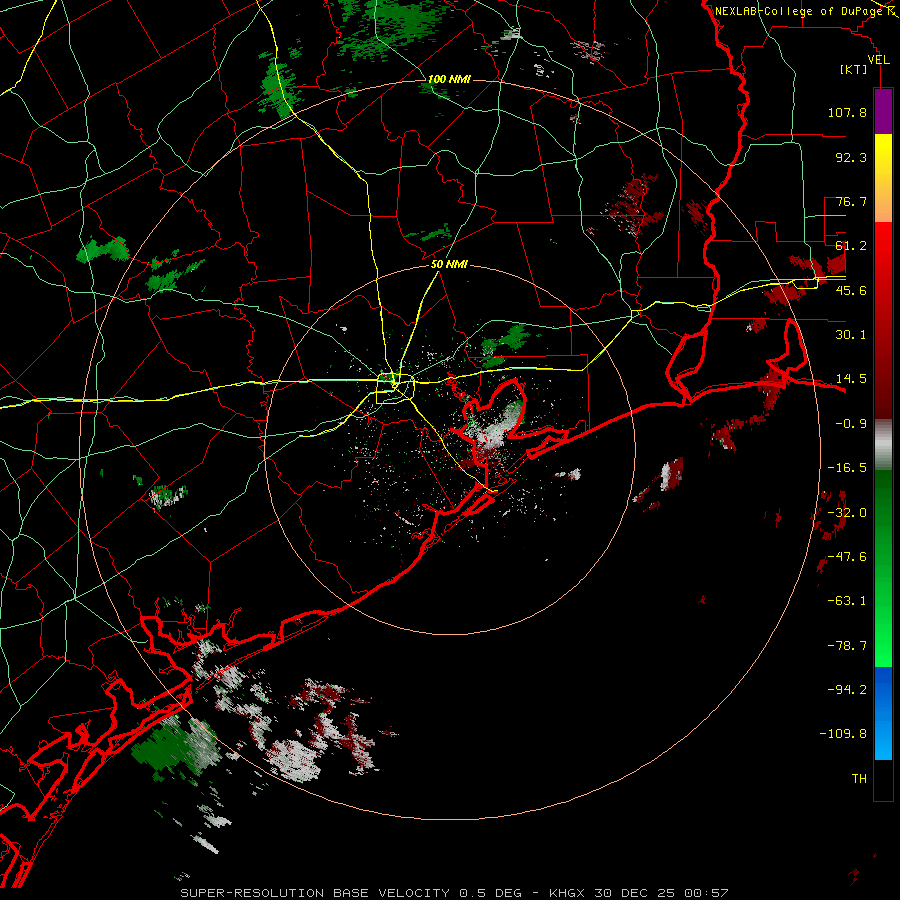Select the -32.0 scale value
The height and width of the screenshot is (900, 900).
(x=847, y=513)
